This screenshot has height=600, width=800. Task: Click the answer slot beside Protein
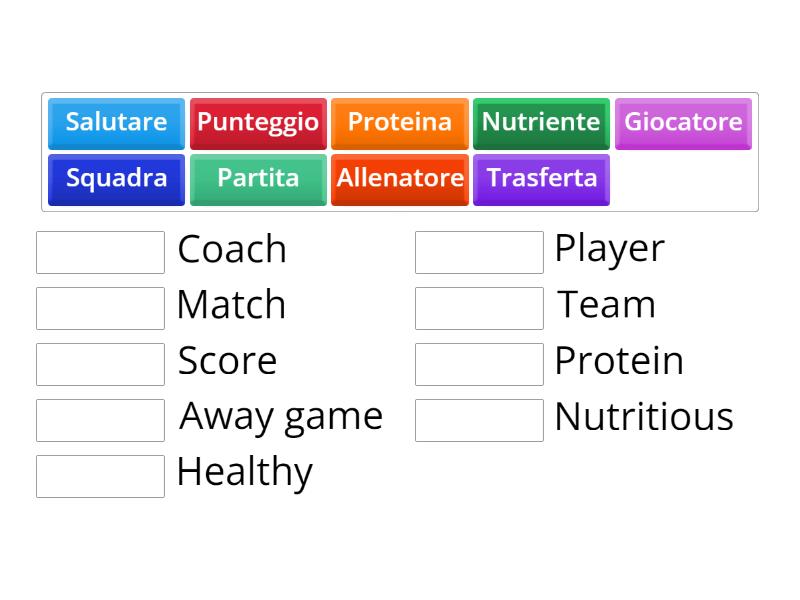pyautogui.click(x=478, y=363)
